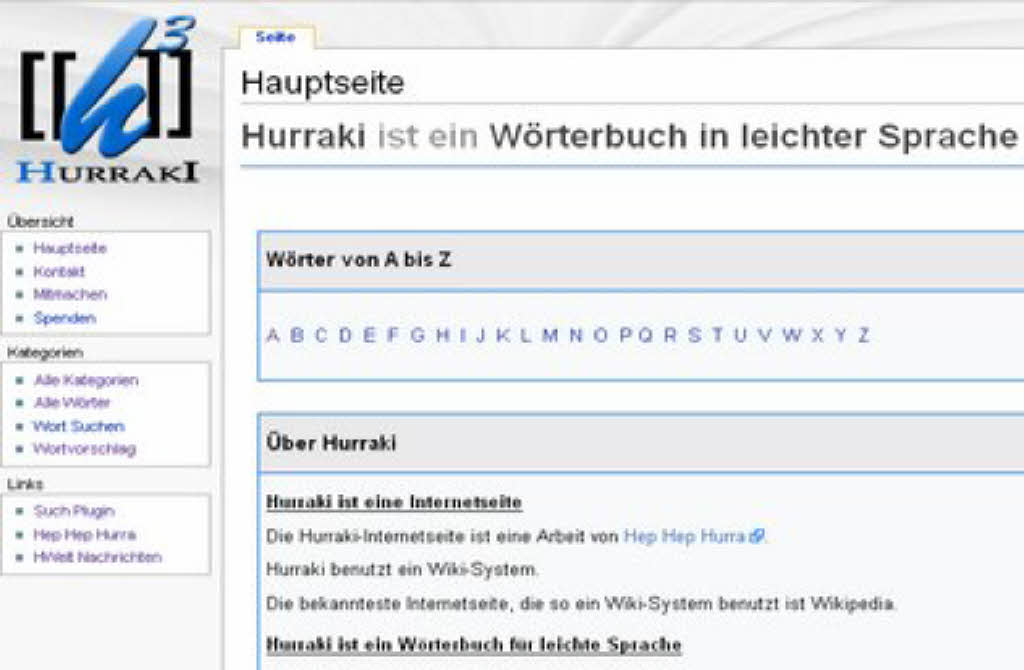This screenshot has width=1024, height=670.
Task: Select the Alle Wörter link
Action: 72,402
